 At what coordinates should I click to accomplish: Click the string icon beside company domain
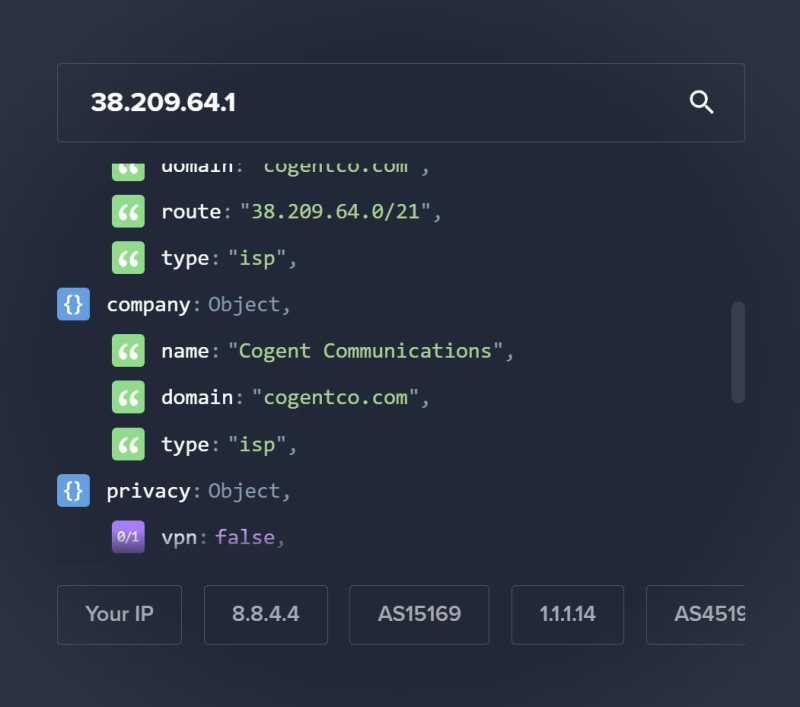tap(128, 398)
